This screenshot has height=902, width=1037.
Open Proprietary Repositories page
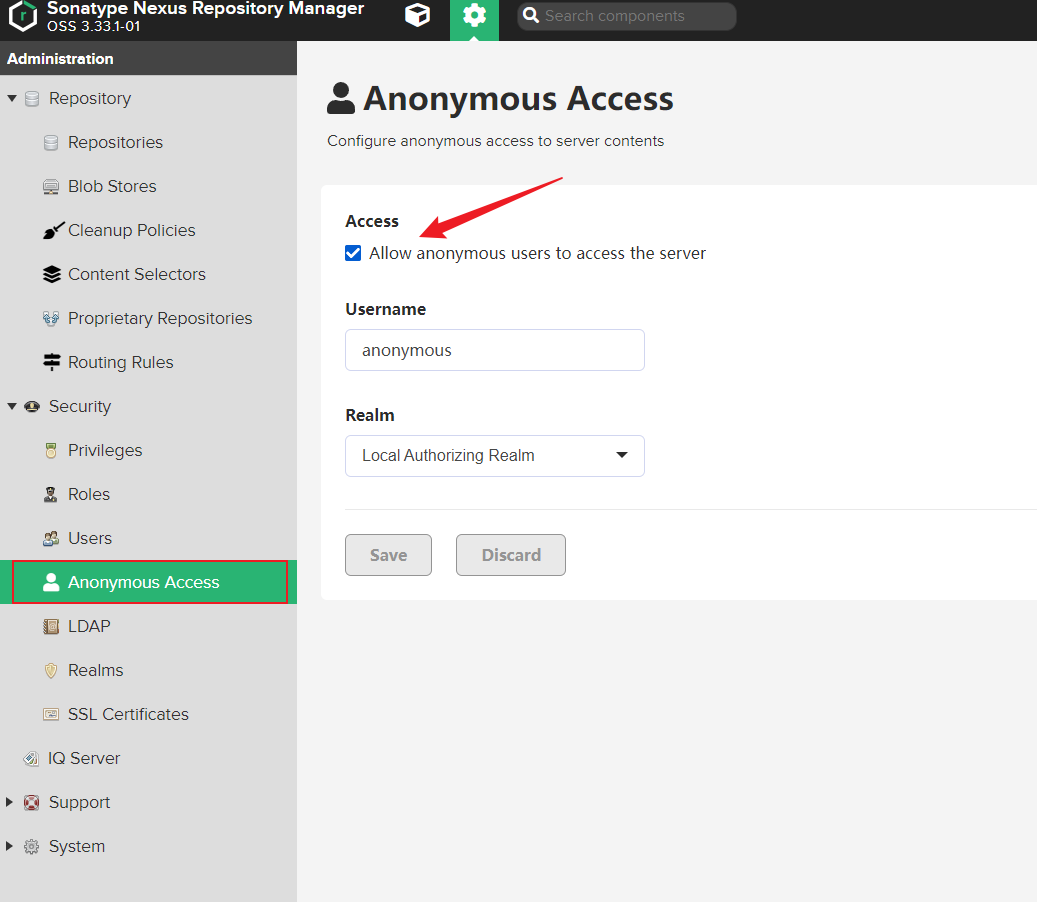coord(160,319)
